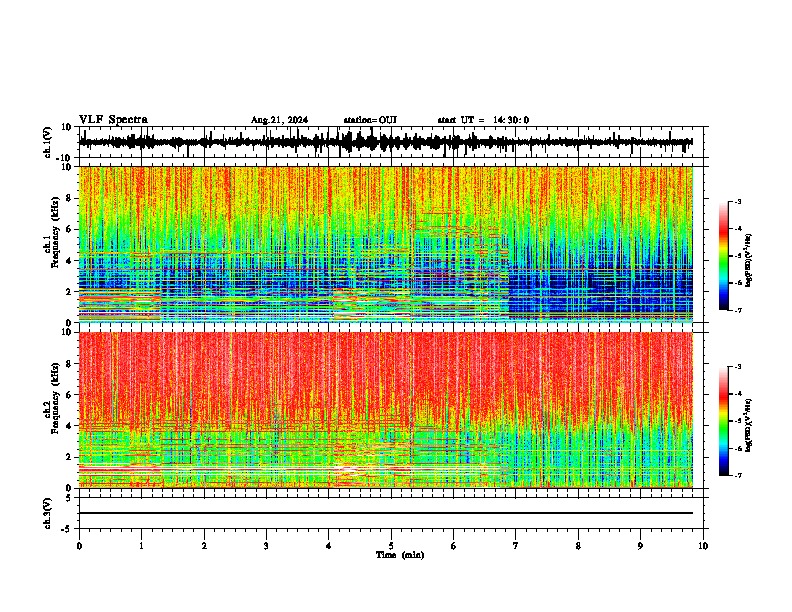Click time axis tick label "1"

pyautogui.click(x=141, y=546)
